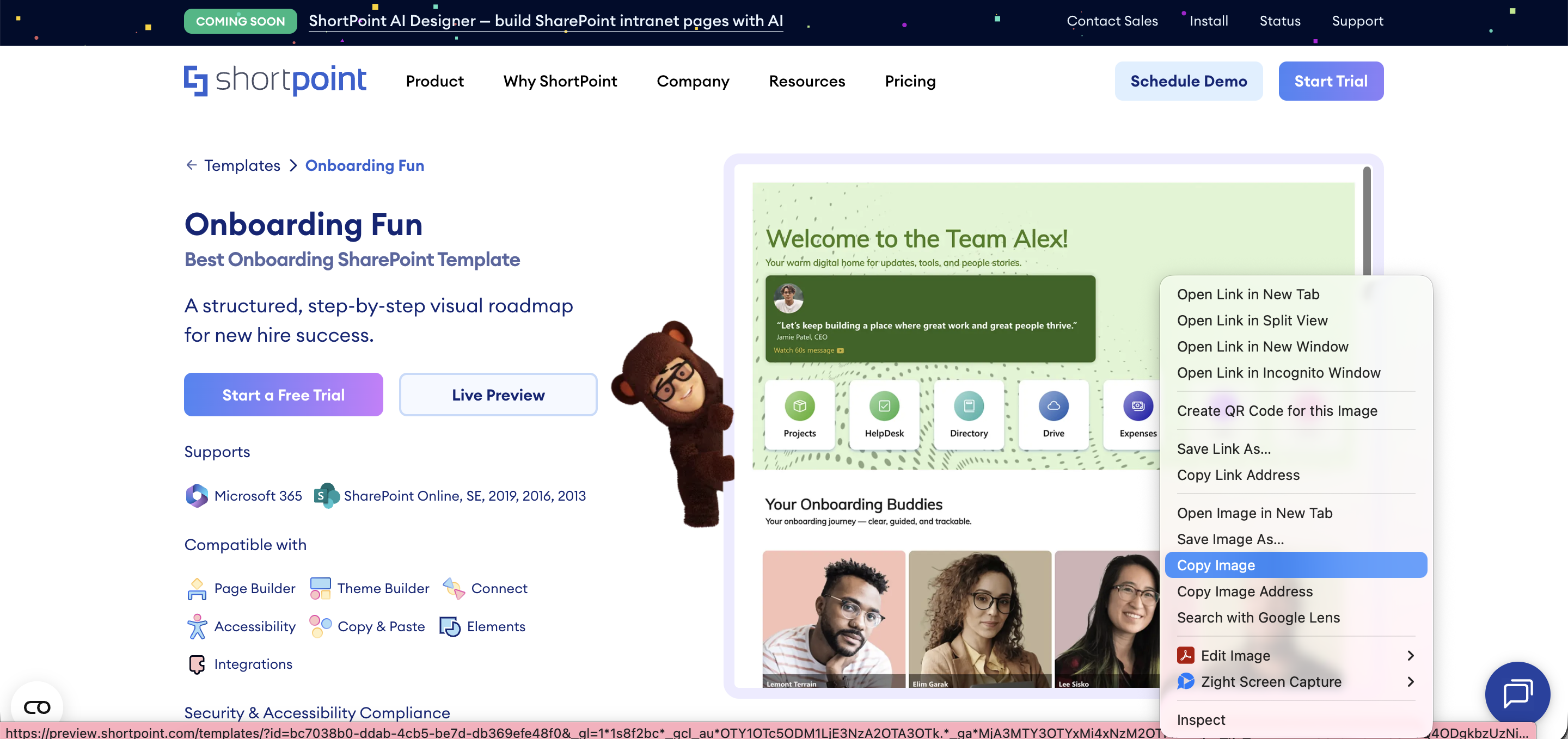Choose Search with Google Lens
Screen dimensions: 1568x739
[1295, 617]
